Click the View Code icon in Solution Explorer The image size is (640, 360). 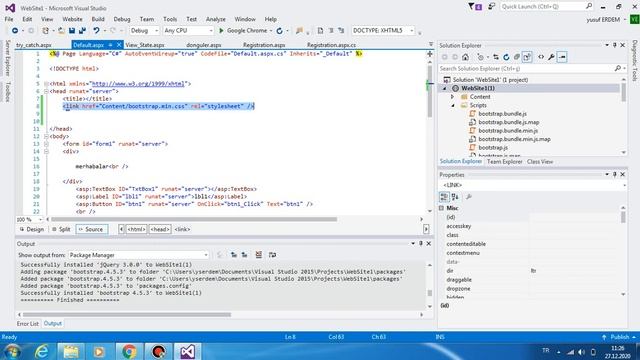click(x=541, y=57)
